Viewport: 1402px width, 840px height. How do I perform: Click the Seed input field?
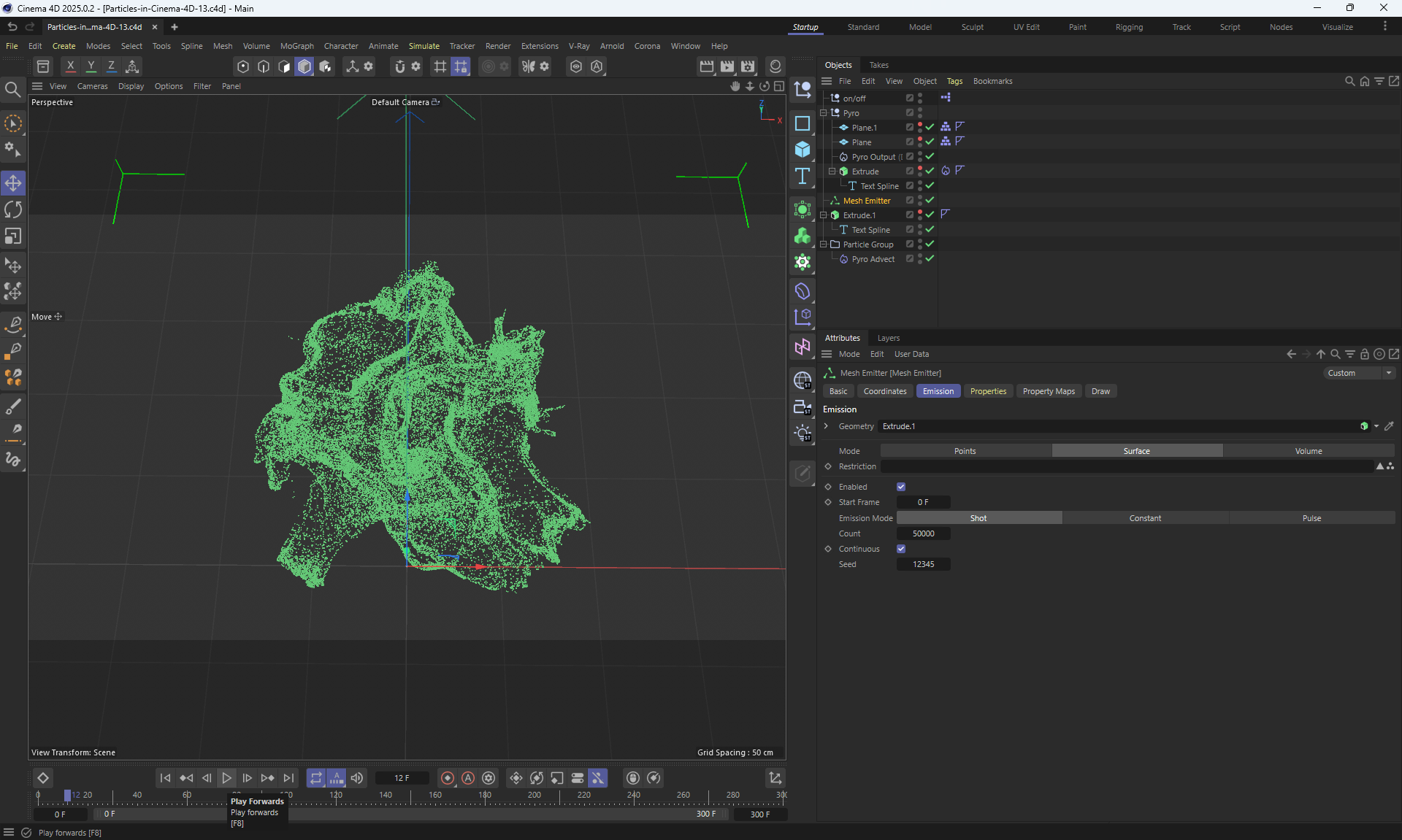click(923, 564)
